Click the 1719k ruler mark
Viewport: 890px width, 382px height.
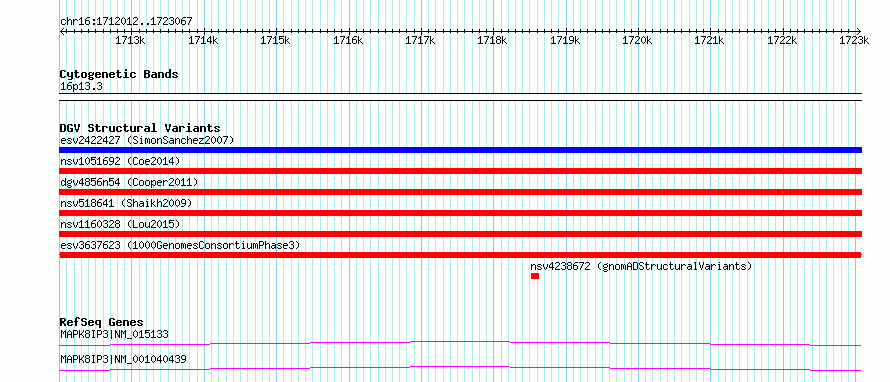(565, 40)
